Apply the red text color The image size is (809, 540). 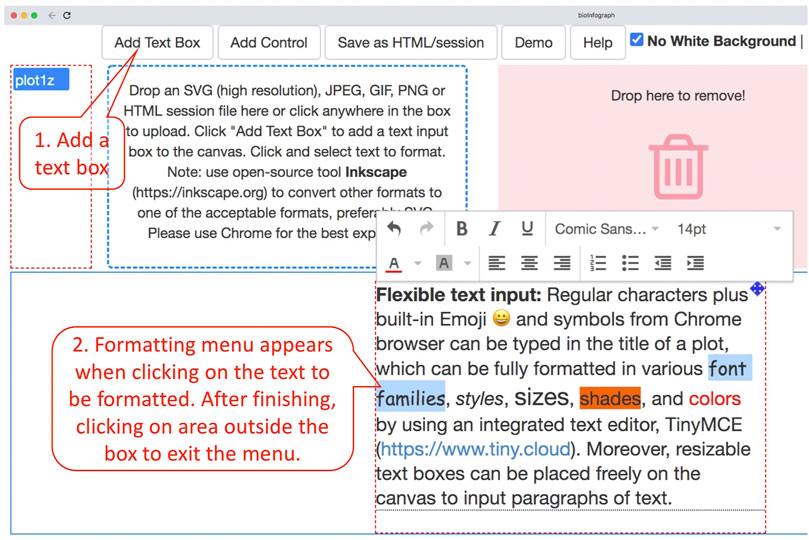[394, 264]
